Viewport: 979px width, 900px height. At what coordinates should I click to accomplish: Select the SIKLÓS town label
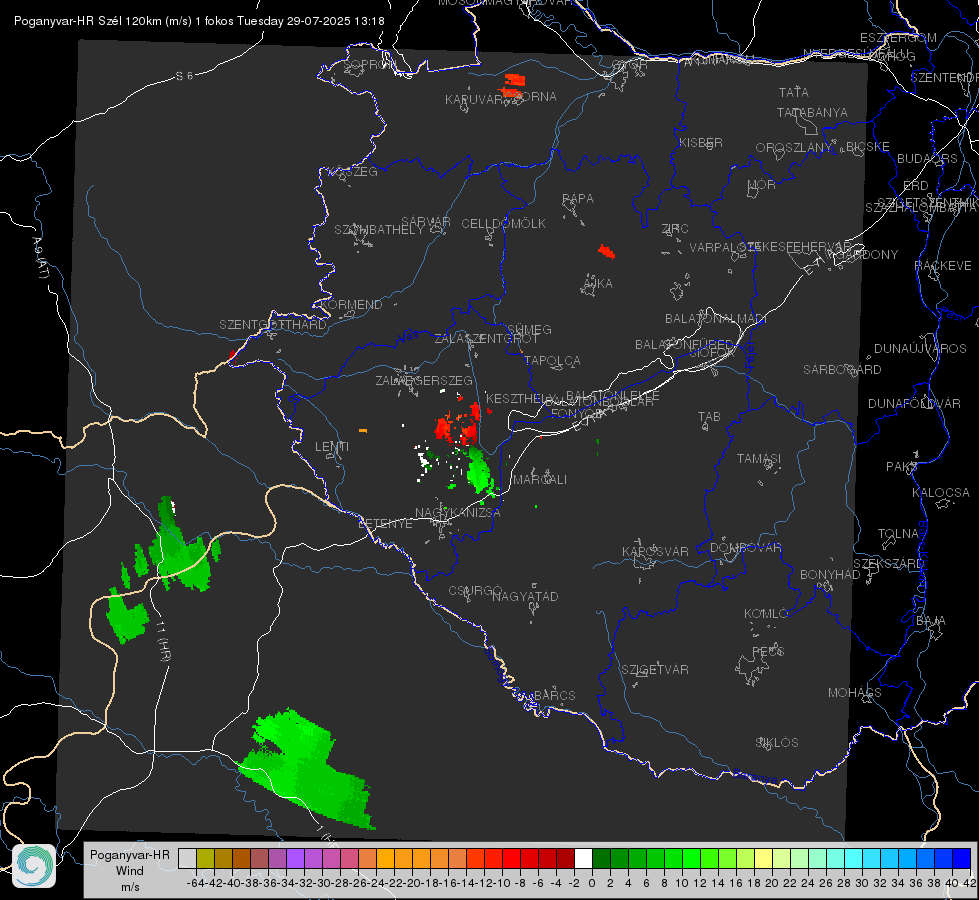point(777,743)
